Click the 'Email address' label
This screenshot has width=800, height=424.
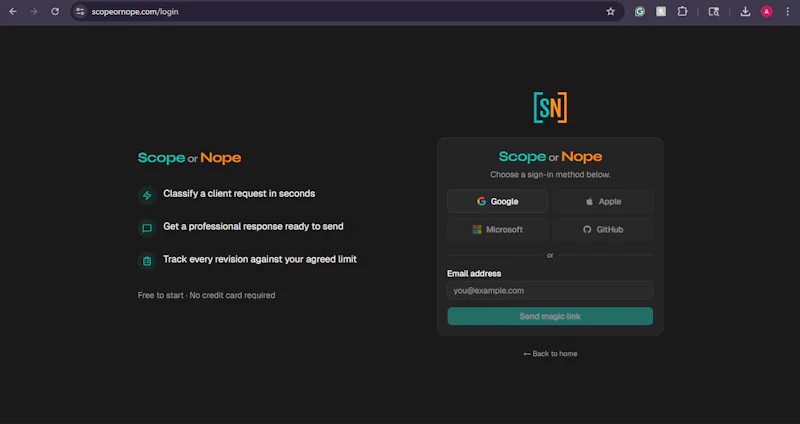(474, 273)
